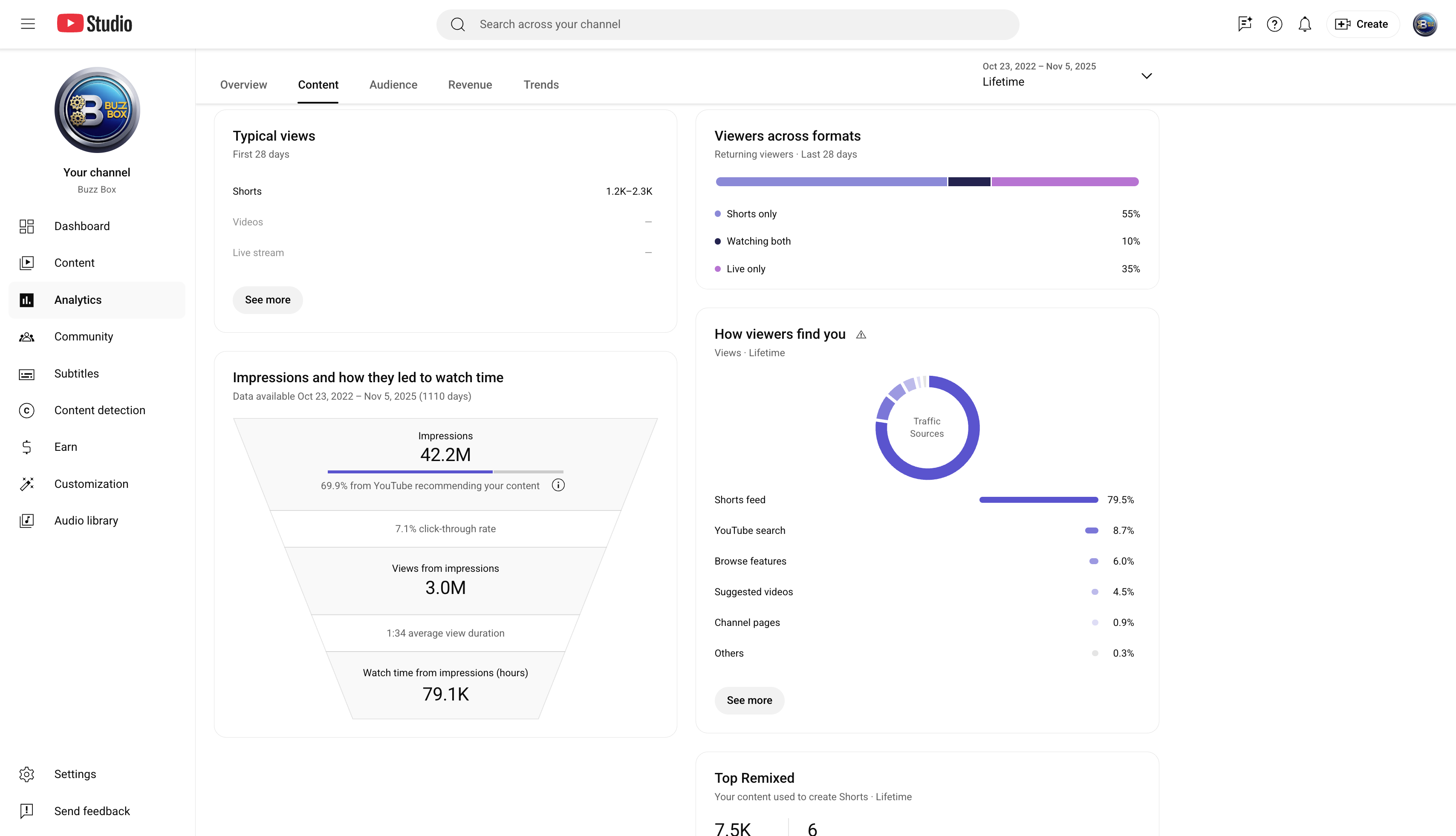The height and width of the screenshot is (836, 1456).
Task: Click See more under Typical views
Action: (x=268, y=300)
